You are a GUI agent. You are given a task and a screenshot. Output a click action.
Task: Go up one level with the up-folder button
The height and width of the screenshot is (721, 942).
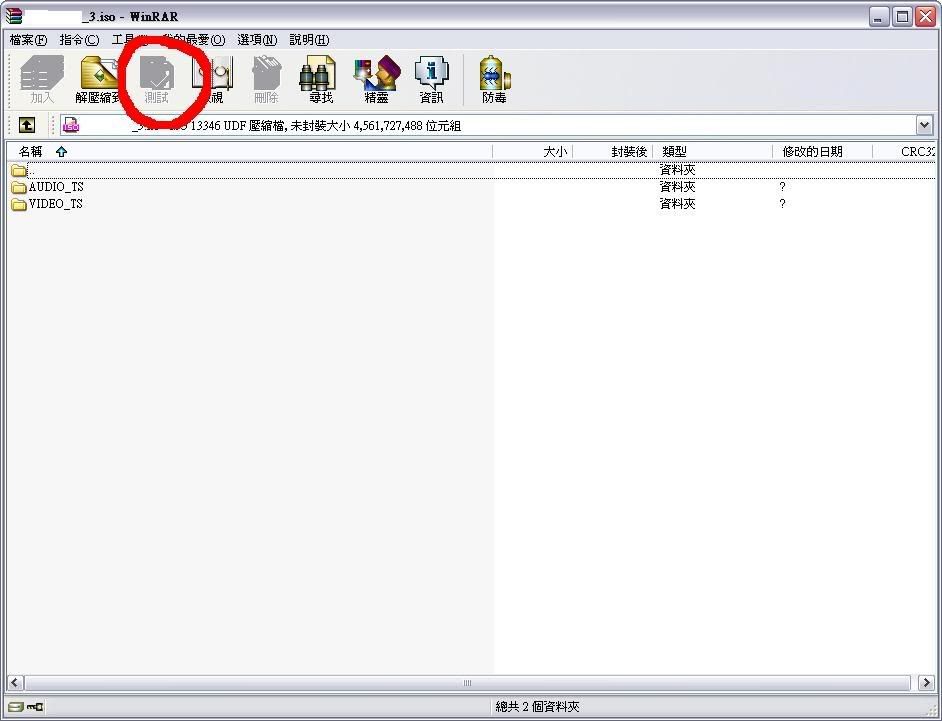(27, 125)
